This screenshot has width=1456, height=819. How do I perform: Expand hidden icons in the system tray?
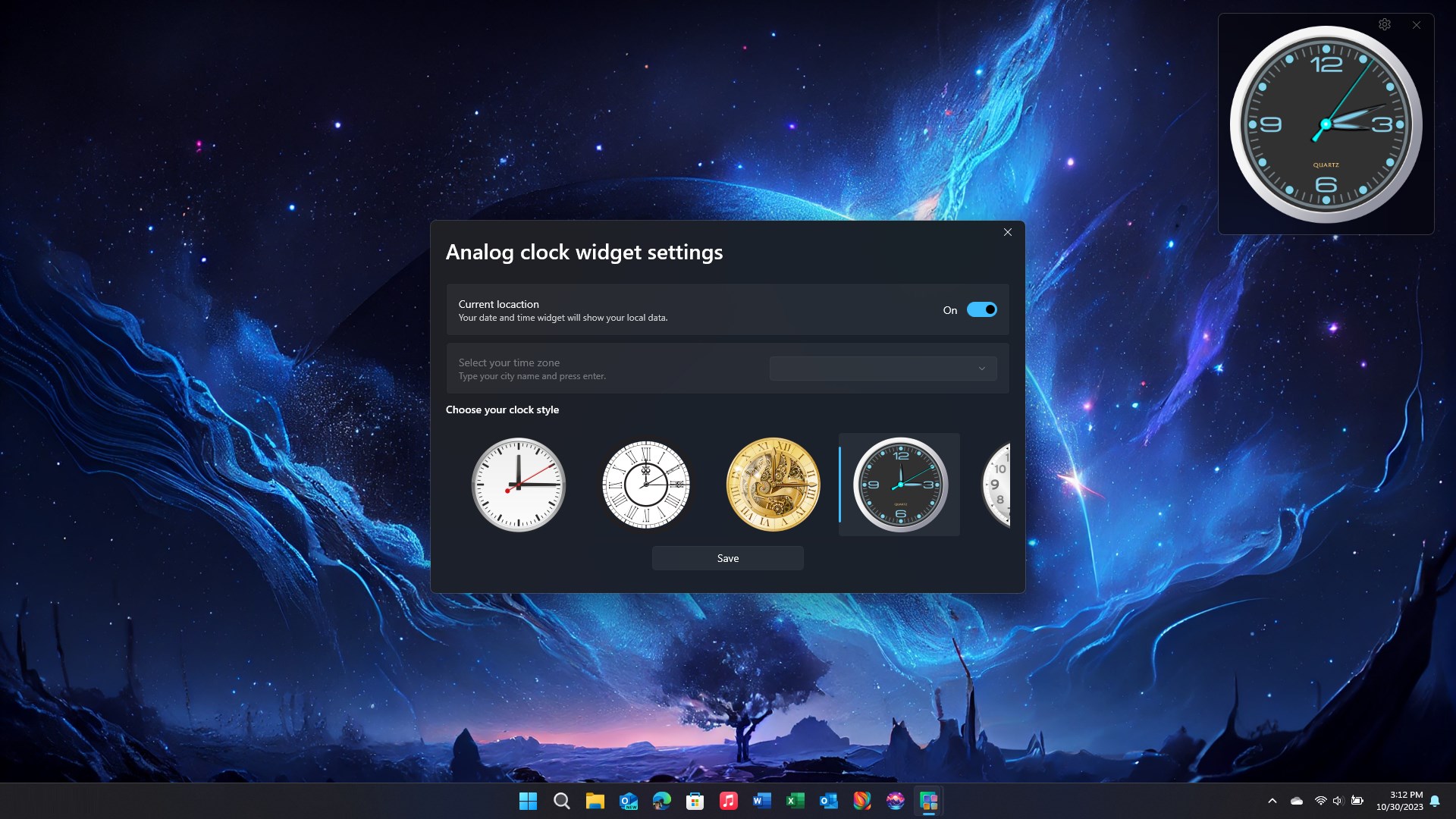[x=1274, y=801]
